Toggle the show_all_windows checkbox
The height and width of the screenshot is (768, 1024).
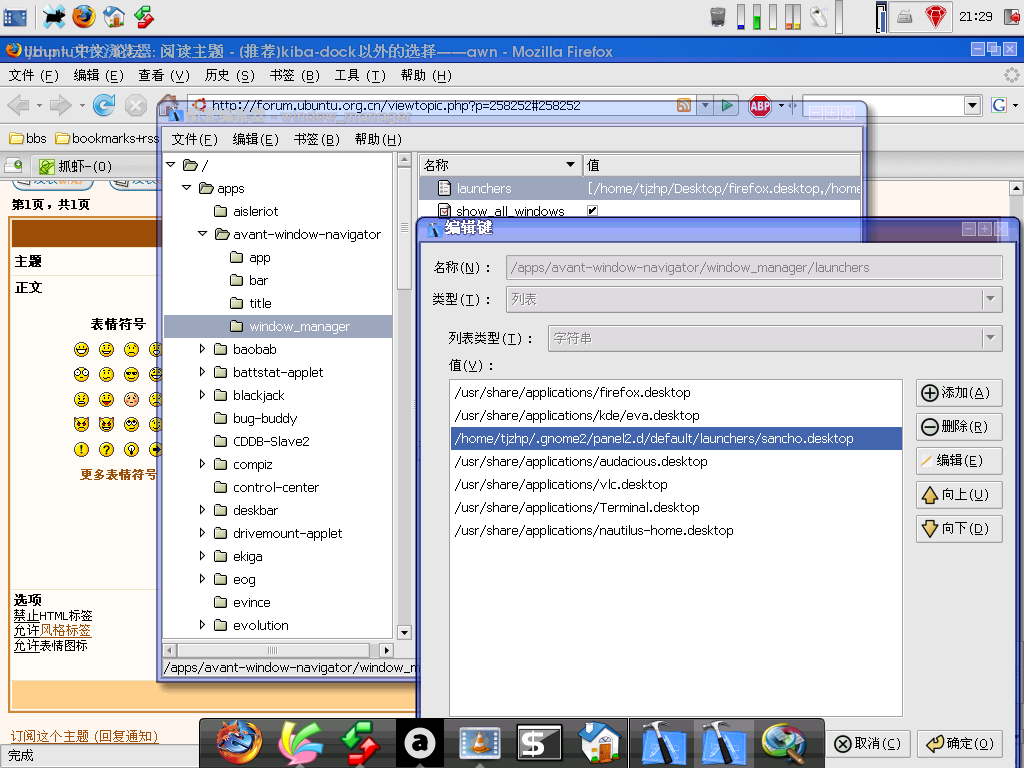pyautogui.click(x=592, y=210)
